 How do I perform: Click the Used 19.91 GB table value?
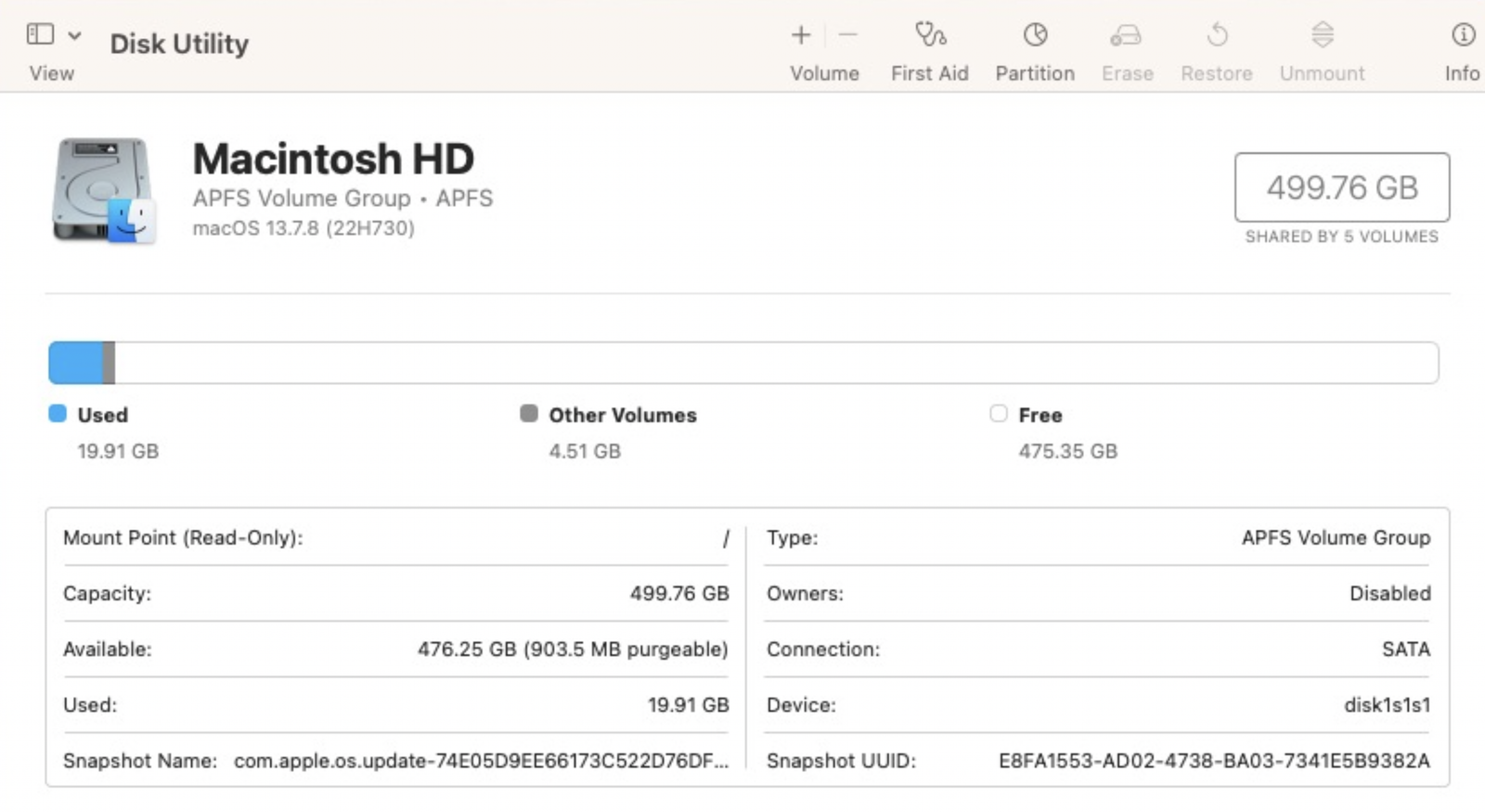689,705
